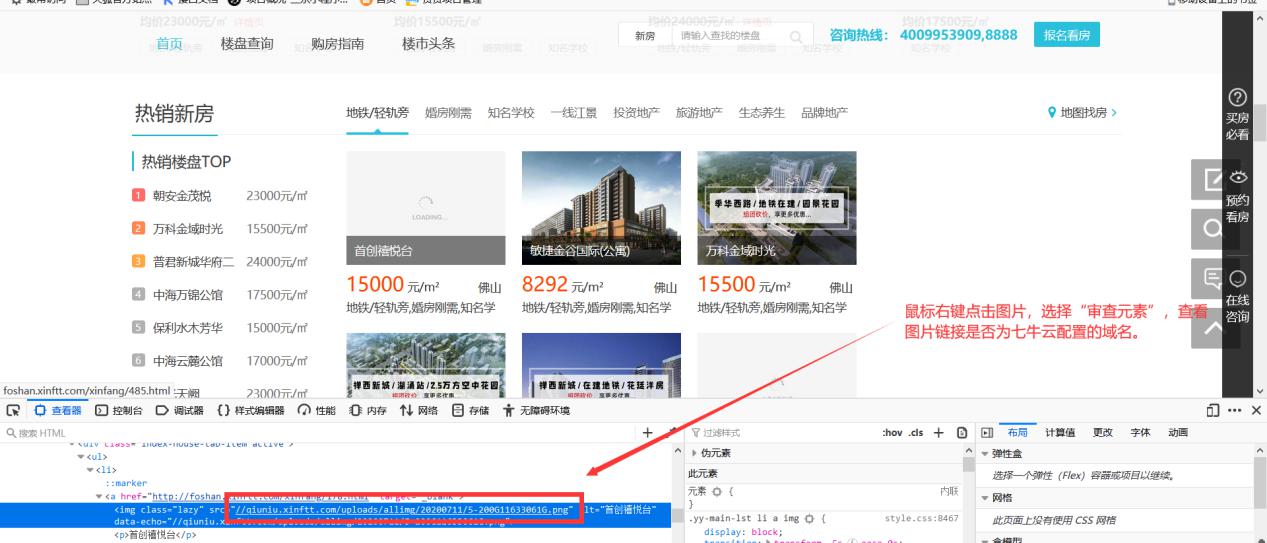Select the 地铁/轻轨旁 category tab
The width and height of the screenshot is (1267, 543).
pos(377,112)
